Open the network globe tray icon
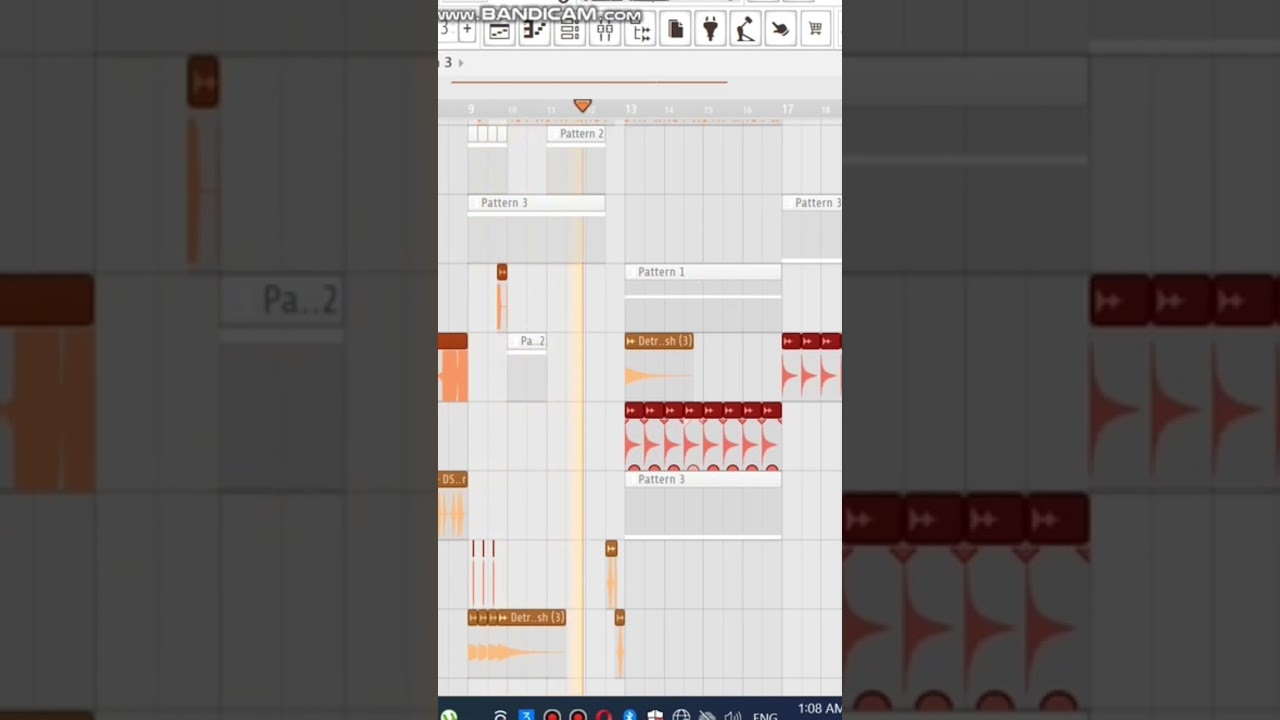 coord(681,715)
